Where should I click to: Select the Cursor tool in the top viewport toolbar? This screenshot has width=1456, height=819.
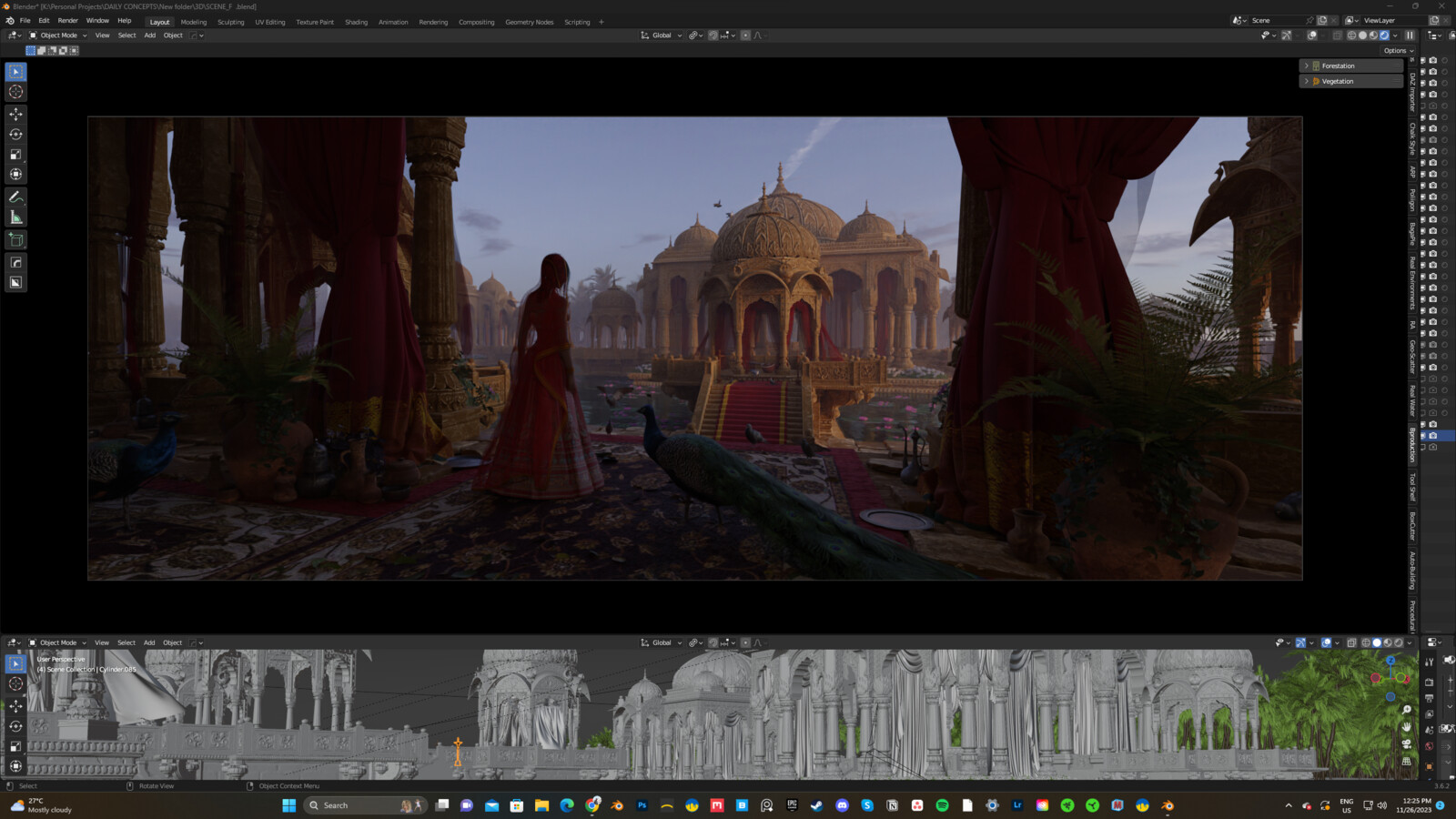point(15,92)
